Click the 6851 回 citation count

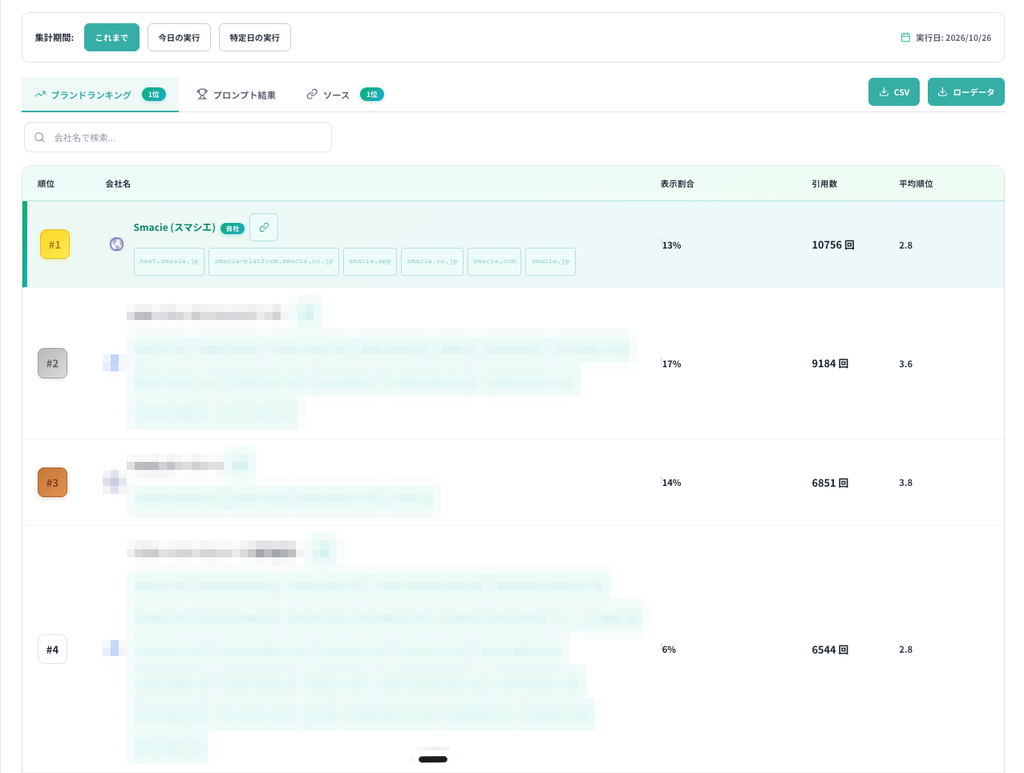pyautogui.click(x=830, y=482)
